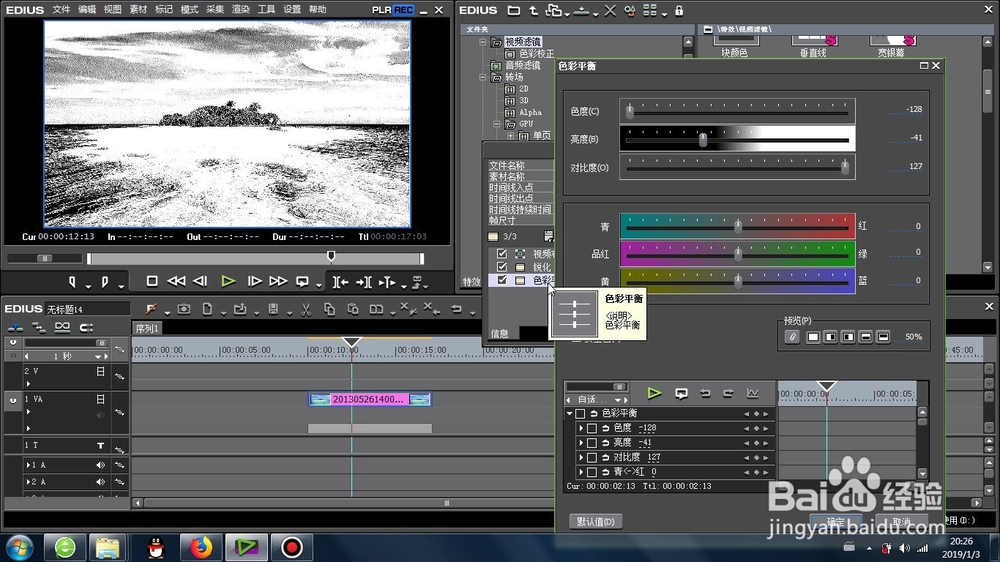Click the Cut scissors icon in timeline toolbar
The width and height of the screenshot is (1000, 562).
click(306, 309)
